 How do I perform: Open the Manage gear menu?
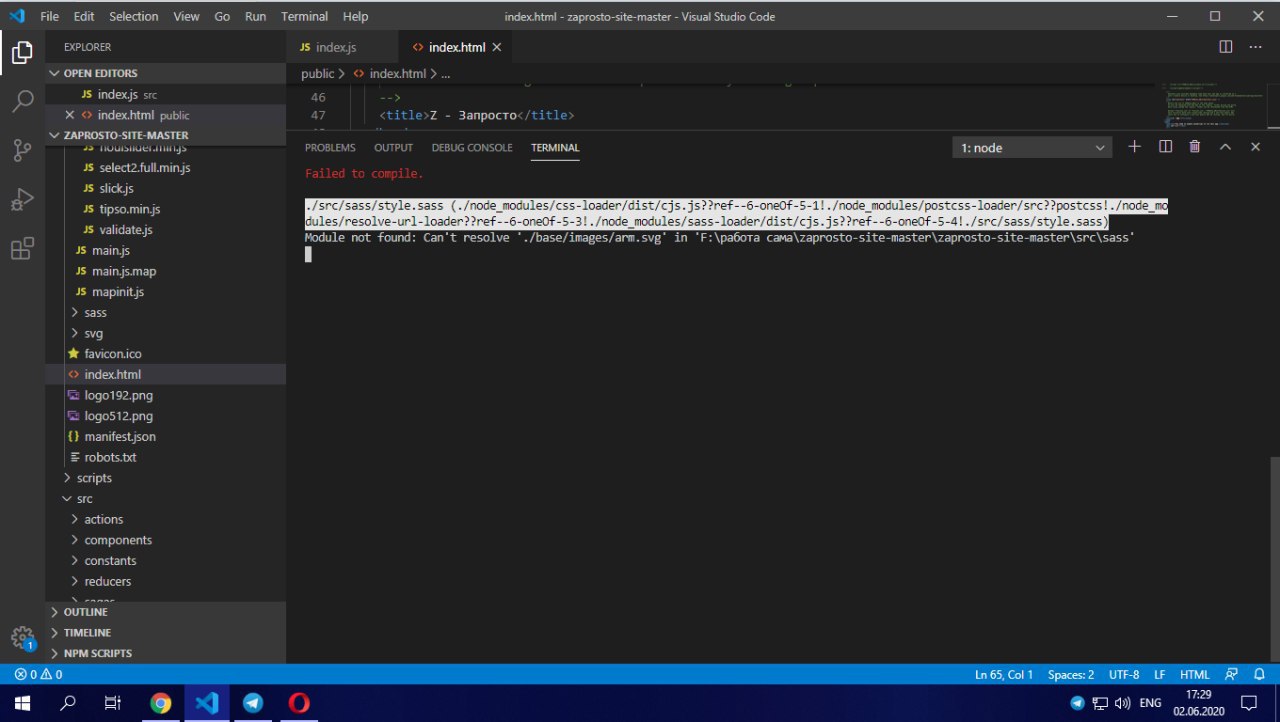[x=22, y=638]
